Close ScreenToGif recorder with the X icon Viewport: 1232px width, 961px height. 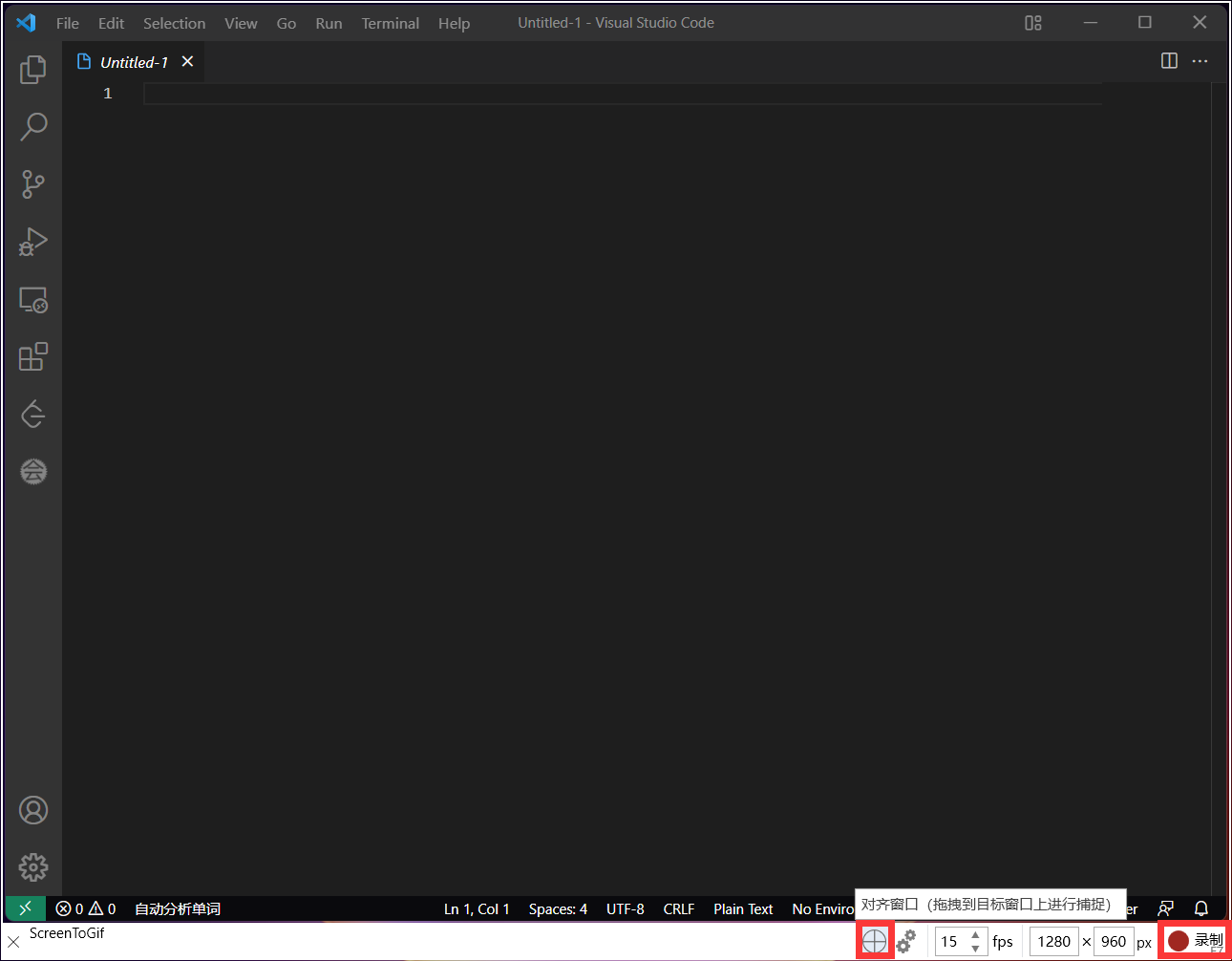coord(13,942)
